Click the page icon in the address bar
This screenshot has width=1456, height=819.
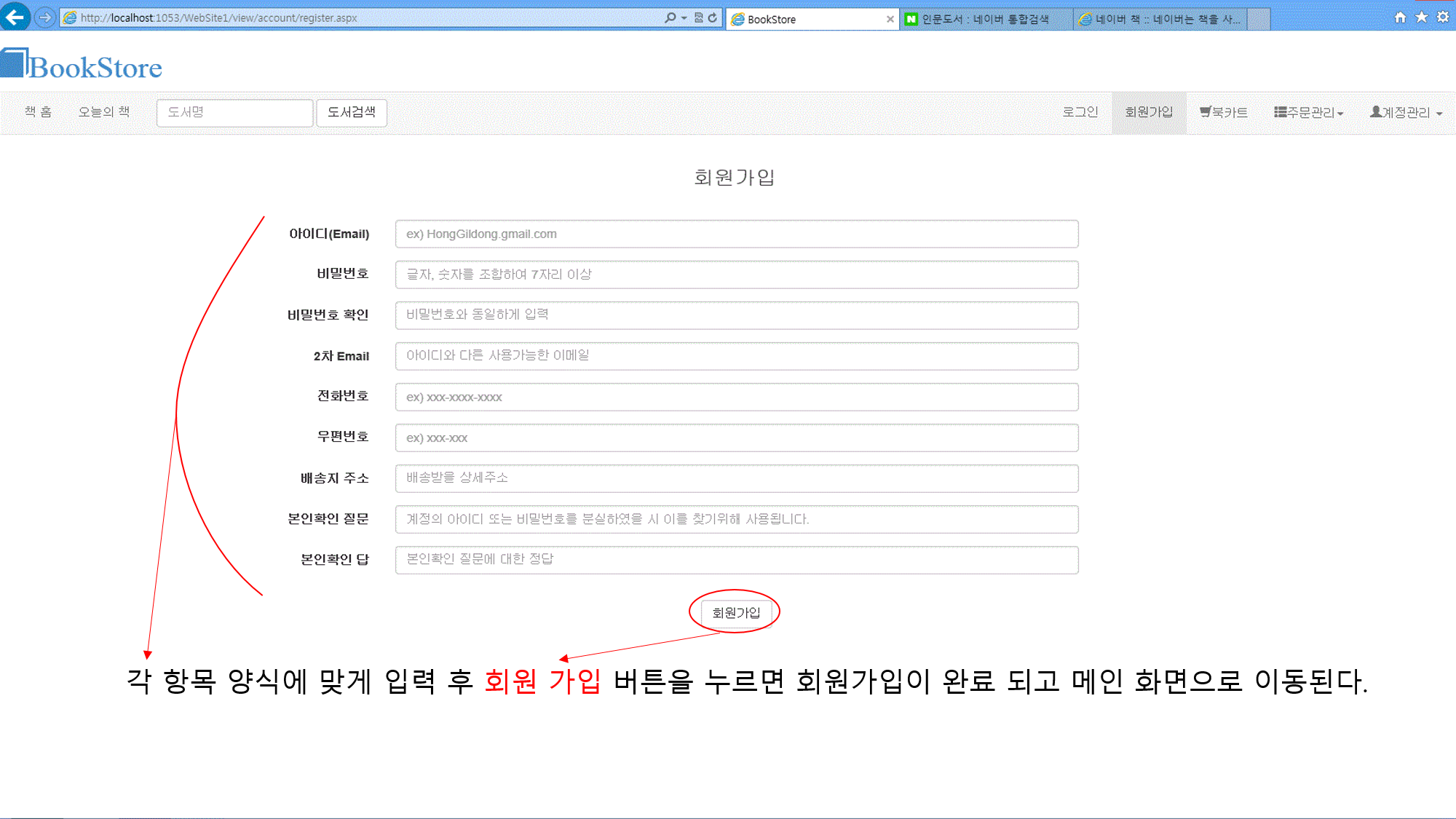point(70,18)
